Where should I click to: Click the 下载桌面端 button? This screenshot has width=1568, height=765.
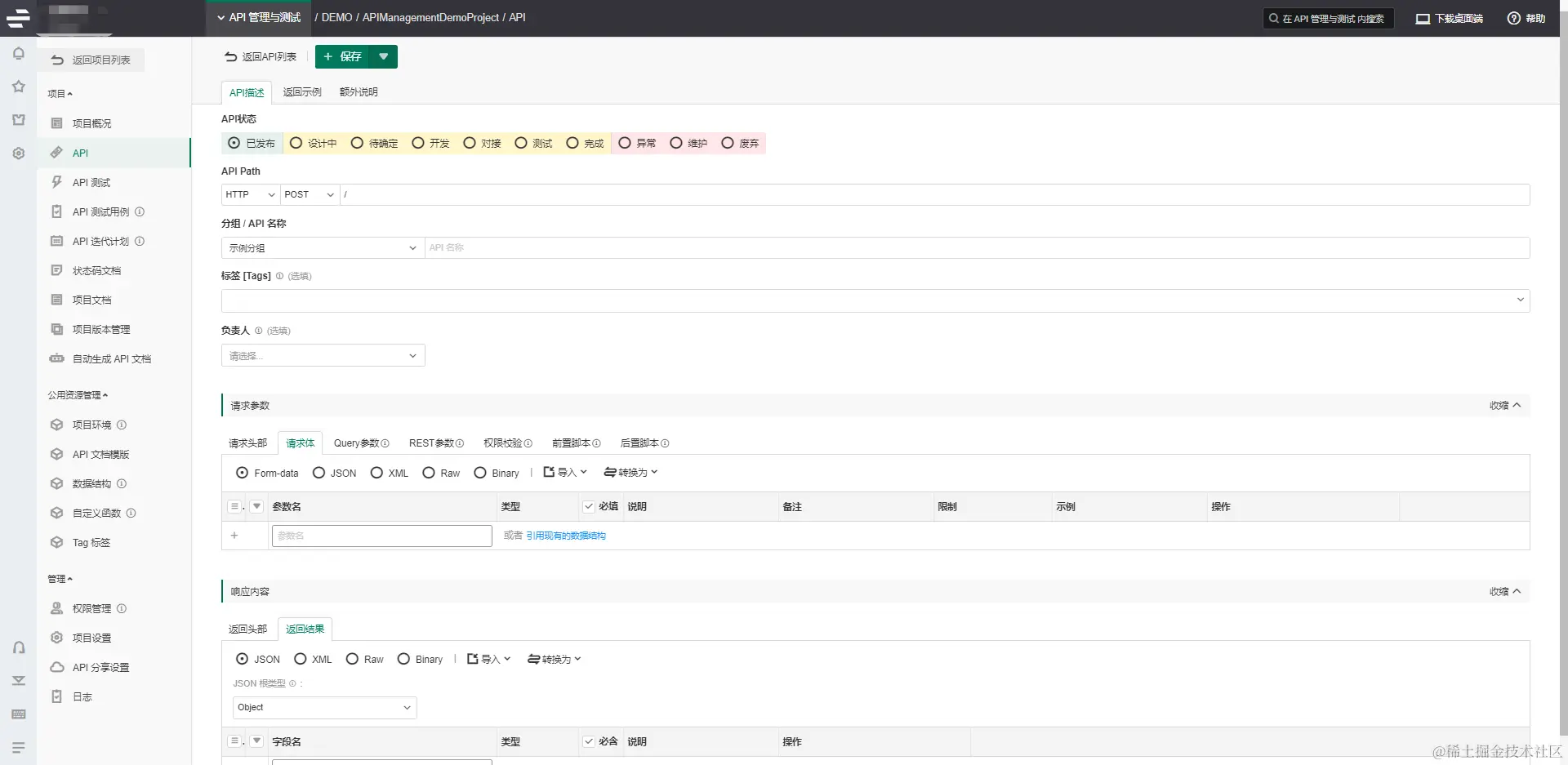pos(1450,18)
